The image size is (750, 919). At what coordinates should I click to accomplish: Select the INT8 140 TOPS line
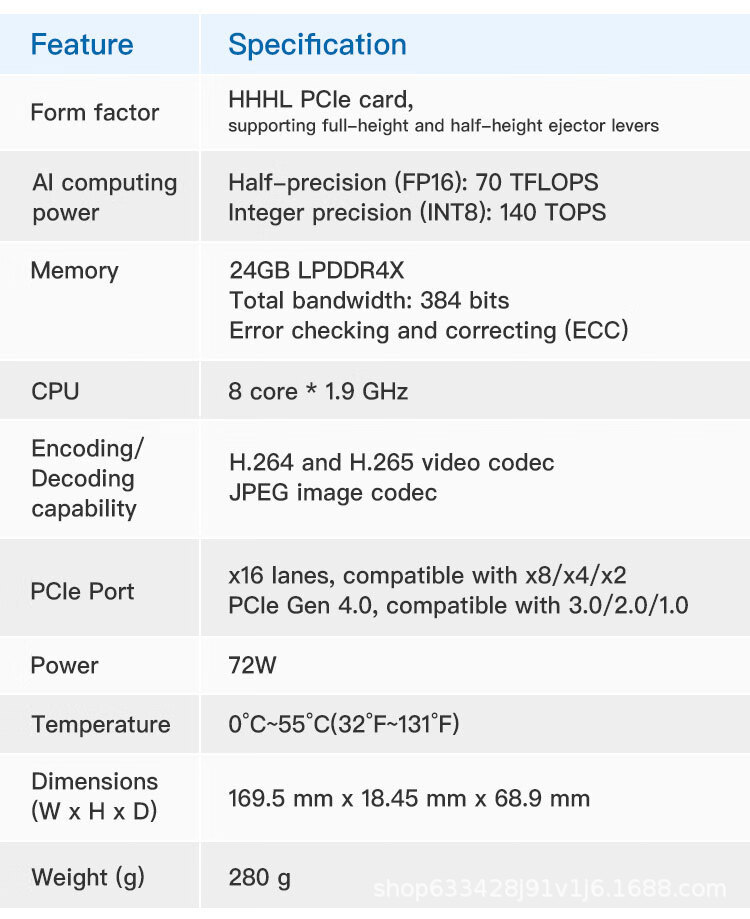416,212
